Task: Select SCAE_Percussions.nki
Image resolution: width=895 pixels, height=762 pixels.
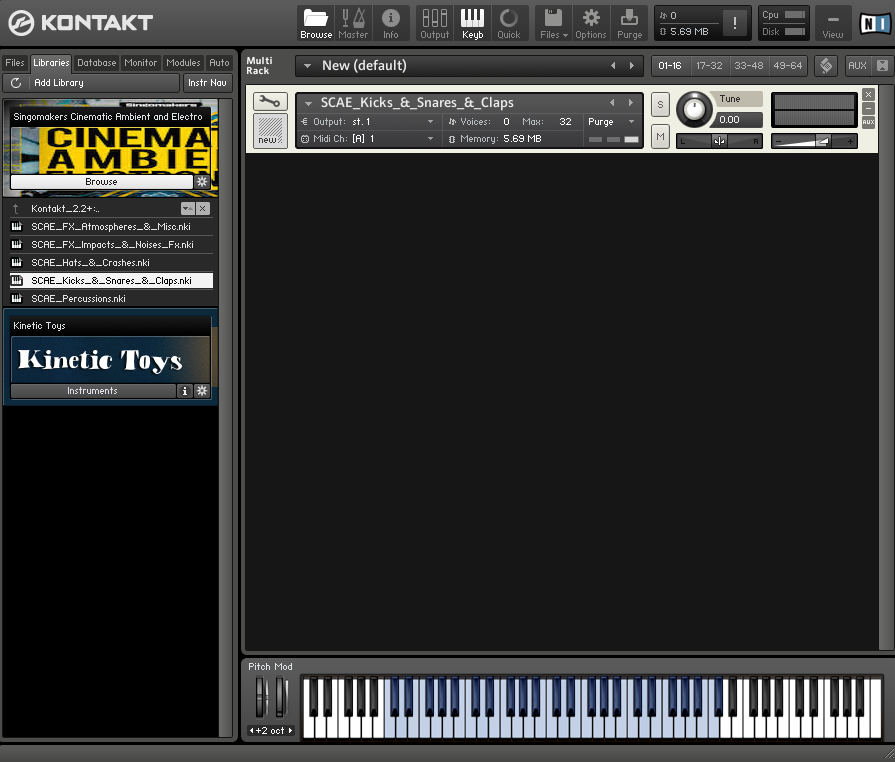Action: [x=111, y=299]
